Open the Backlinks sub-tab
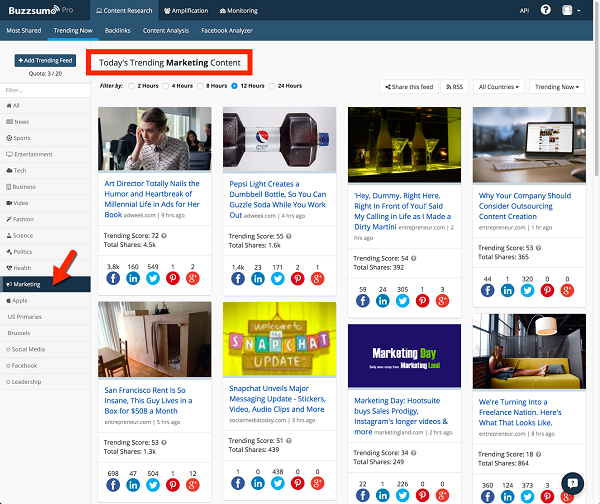This screenshot has width=600, height=504. point(117,30)
